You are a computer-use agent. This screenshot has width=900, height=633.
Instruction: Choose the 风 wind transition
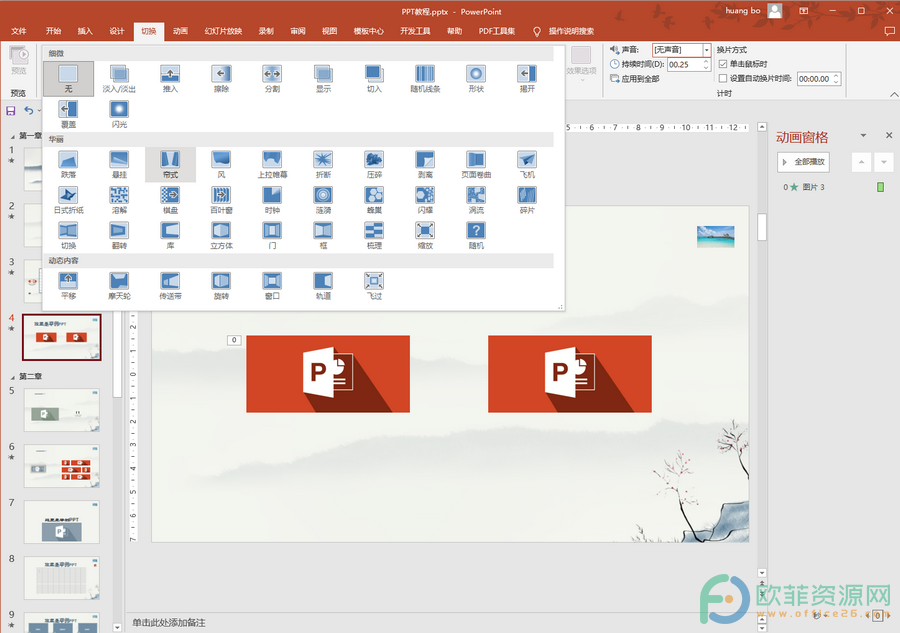click(221, 164)
